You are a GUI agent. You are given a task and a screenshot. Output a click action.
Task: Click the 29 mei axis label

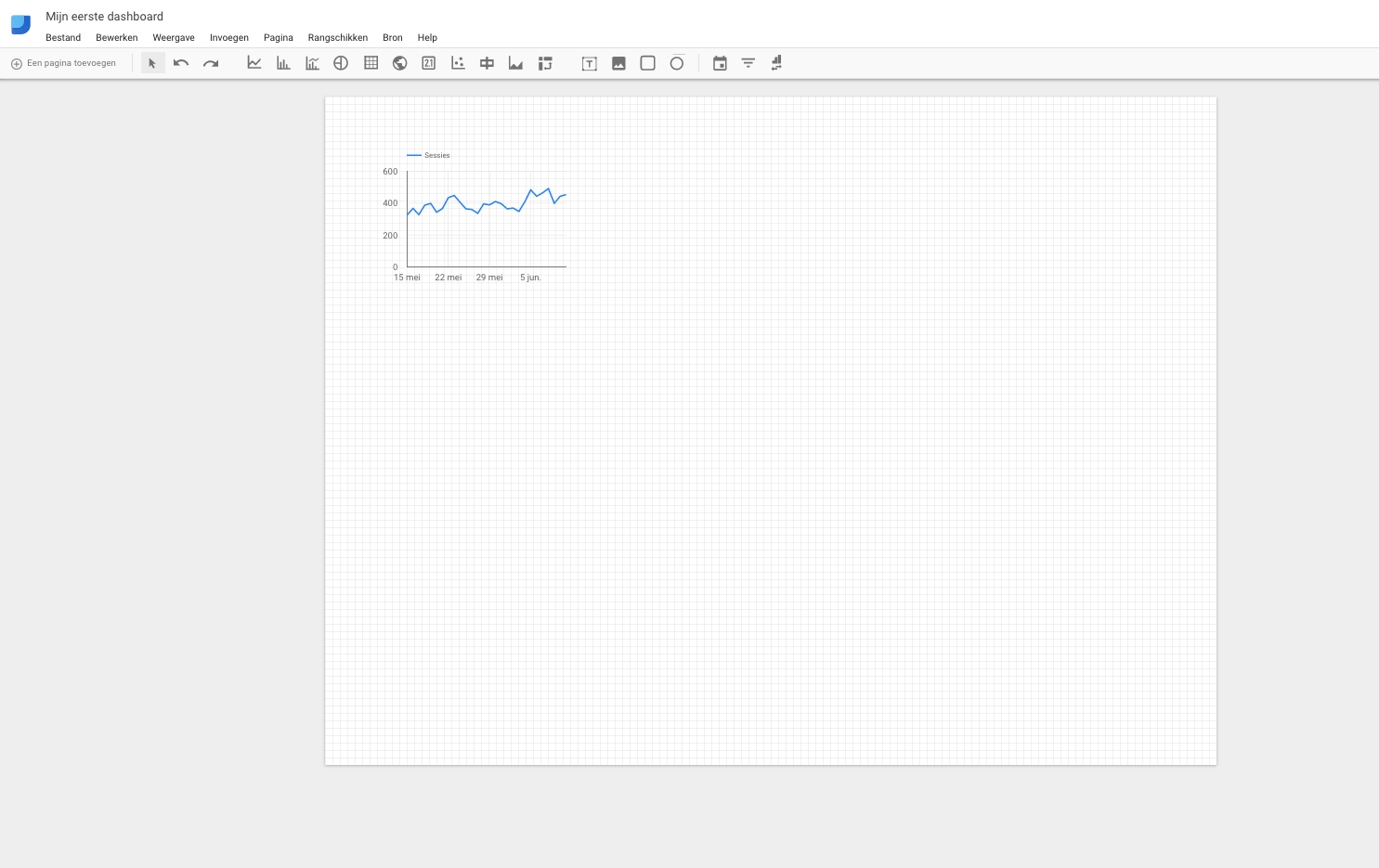click(x=489, y=278)
